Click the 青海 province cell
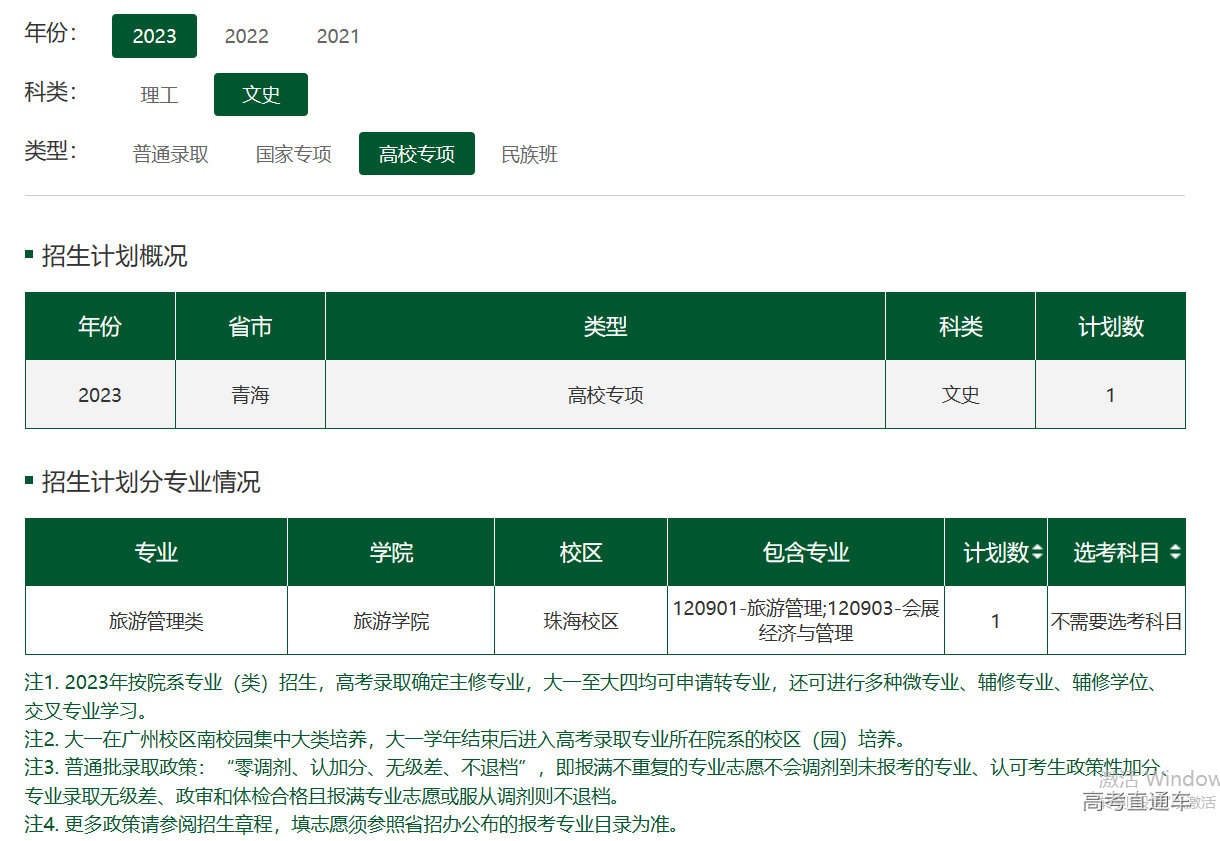1220x841 pixels. [x=250, y=395]
